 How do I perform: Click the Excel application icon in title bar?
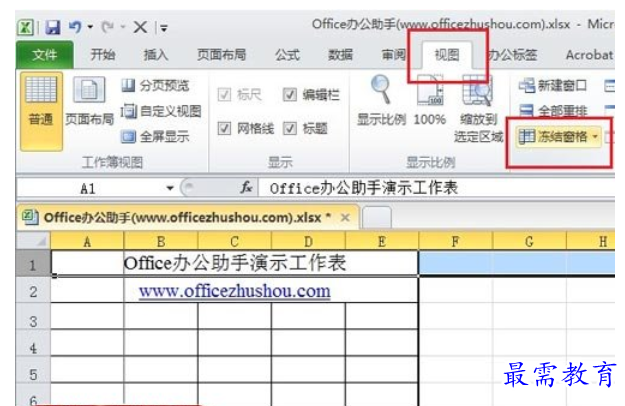click(25, 27)
